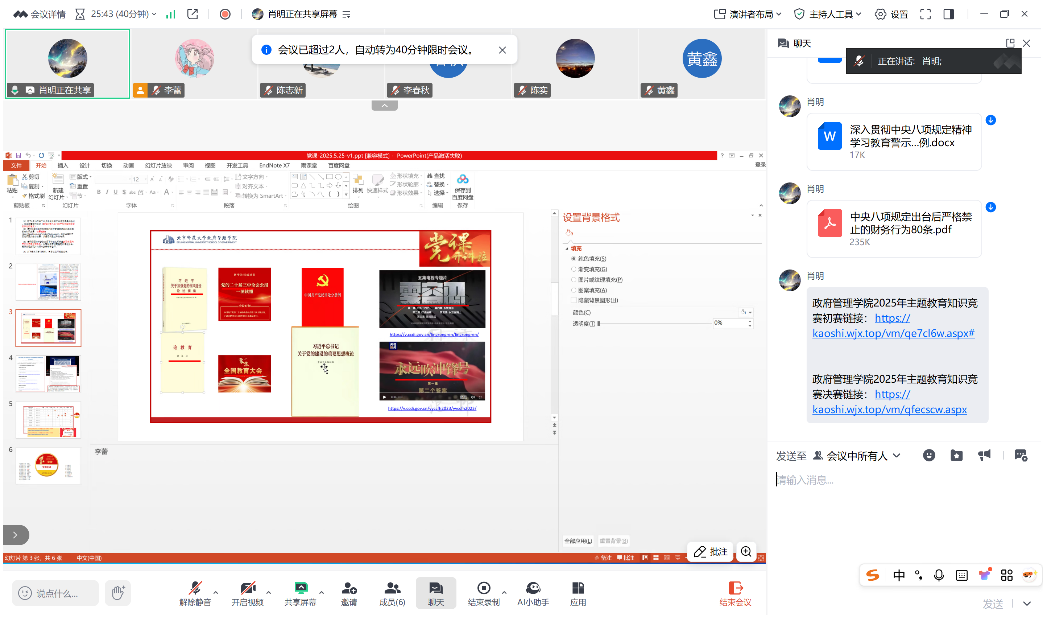This screenshot has height=617, width=1043.
Task: Open the emoji picker in chat
Action: tap(929, 455)
